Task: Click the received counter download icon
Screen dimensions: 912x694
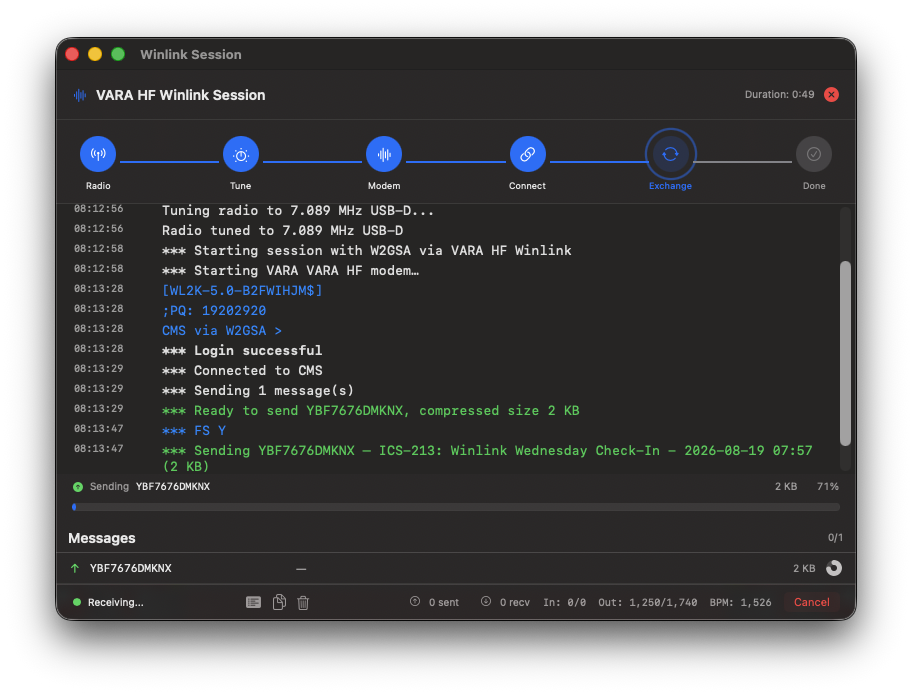Action: point(486,601)
